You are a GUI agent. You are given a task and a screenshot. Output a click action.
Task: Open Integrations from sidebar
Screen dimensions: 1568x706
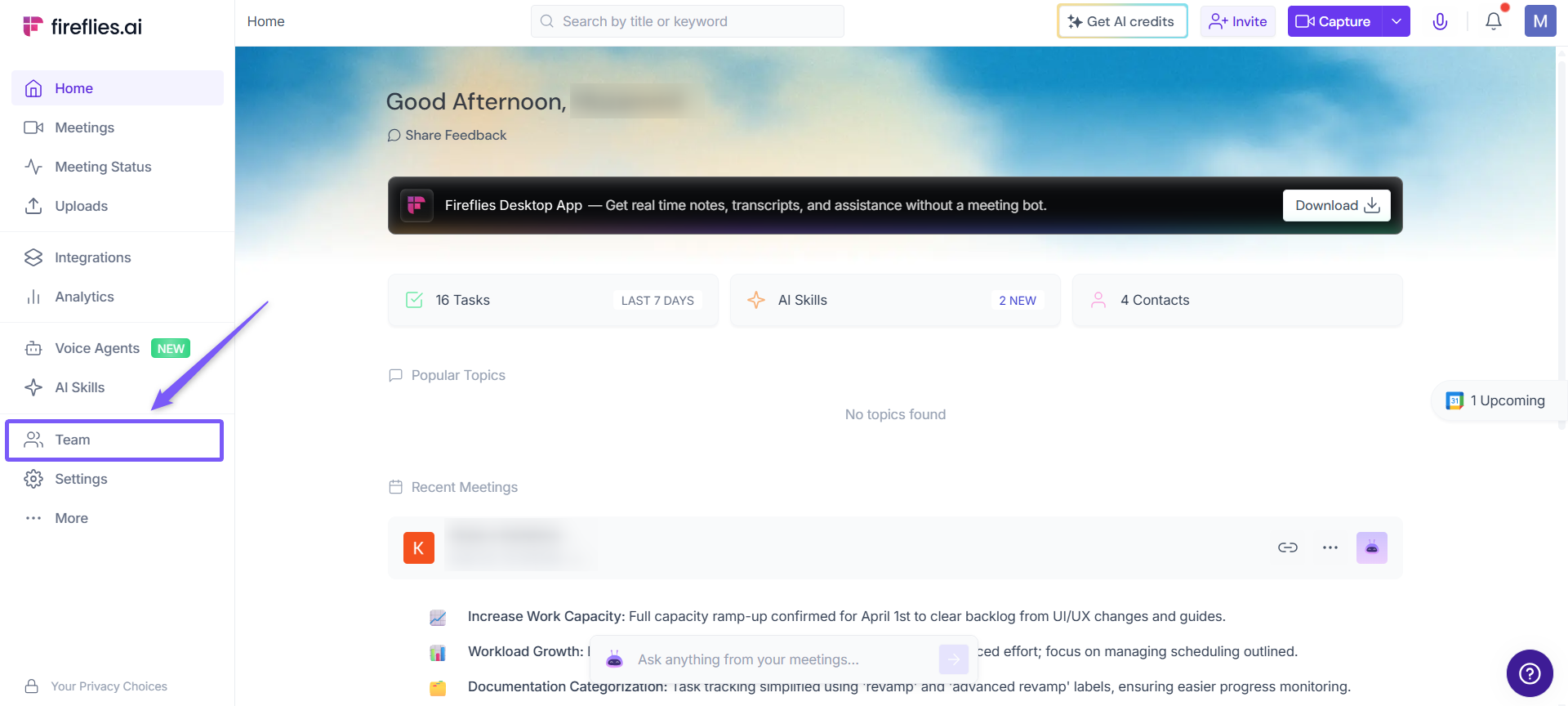[118, 257]
